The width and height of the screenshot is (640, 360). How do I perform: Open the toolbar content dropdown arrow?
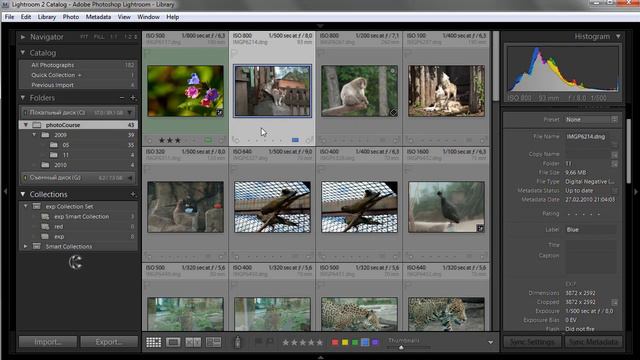491,342
